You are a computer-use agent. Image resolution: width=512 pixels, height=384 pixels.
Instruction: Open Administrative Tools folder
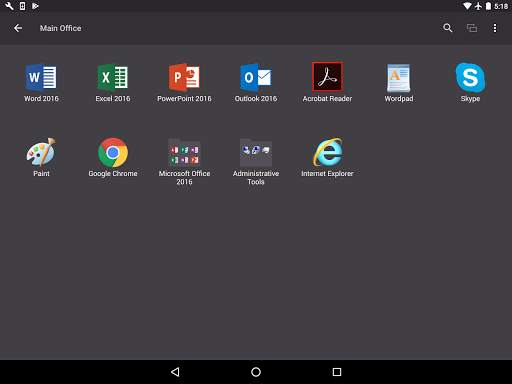tap(256, 153)
